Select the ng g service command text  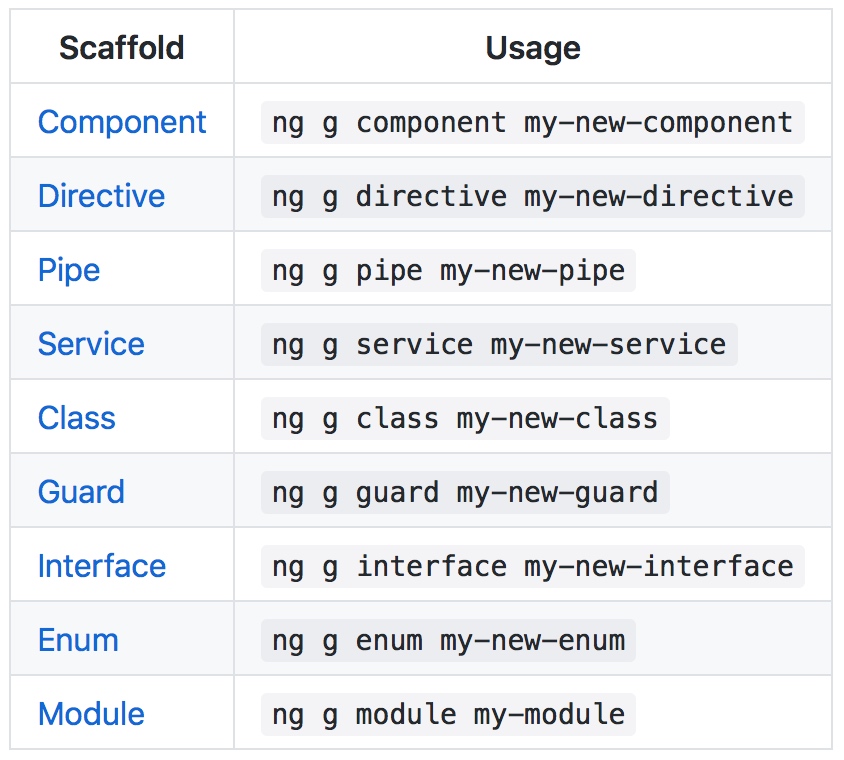coord(499,344)
